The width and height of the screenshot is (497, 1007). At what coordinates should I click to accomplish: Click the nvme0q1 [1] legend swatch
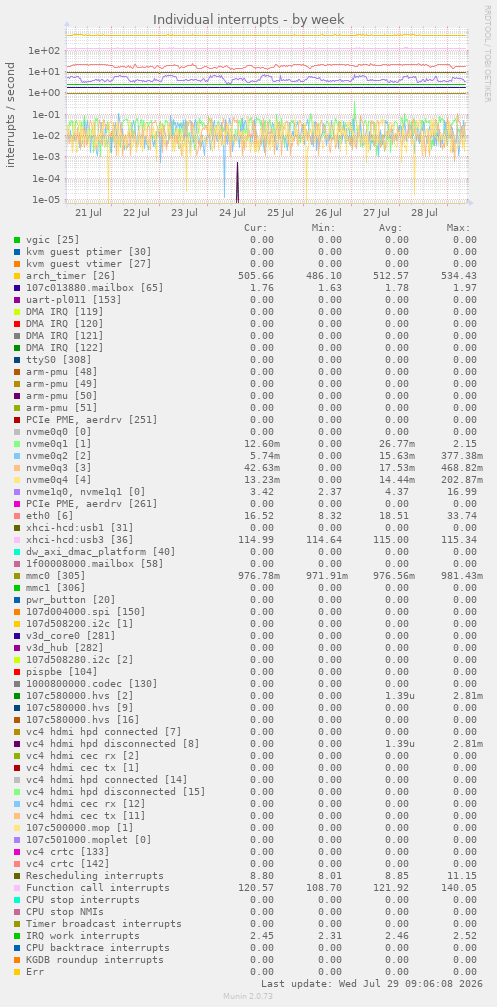click(17, 444)
